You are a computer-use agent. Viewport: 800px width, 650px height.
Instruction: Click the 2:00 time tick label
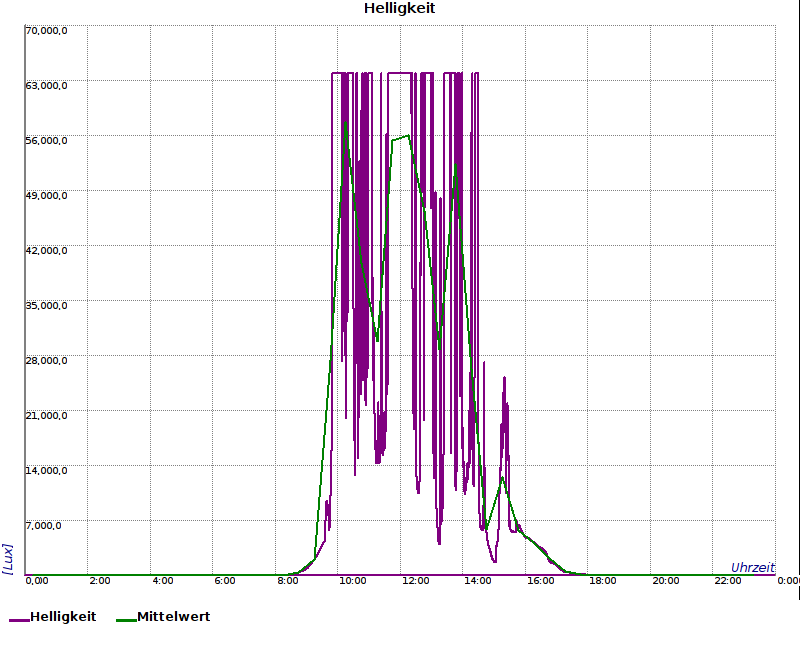[100, 581]
